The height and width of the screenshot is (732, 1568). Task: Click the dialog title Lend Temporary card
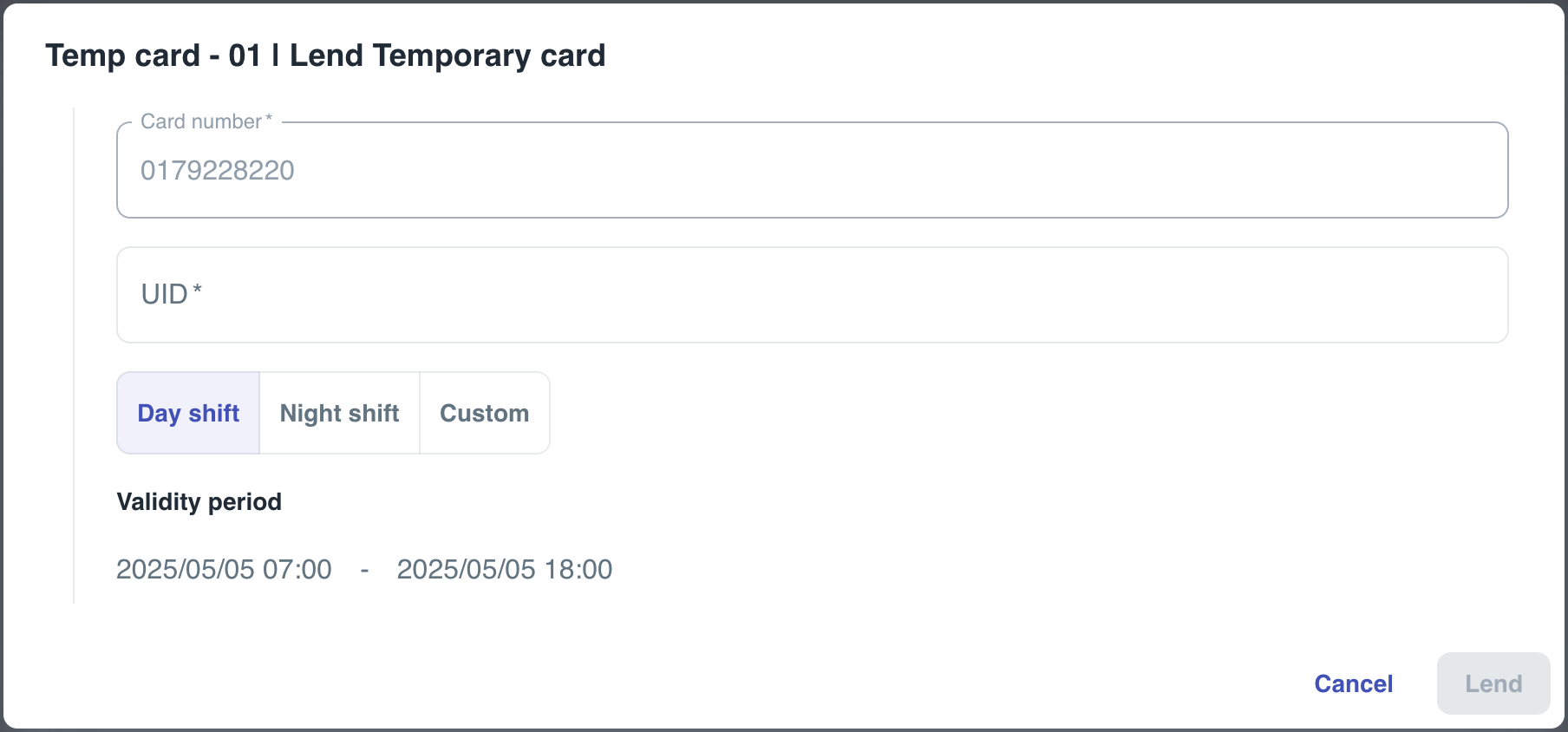coord(326,55)
